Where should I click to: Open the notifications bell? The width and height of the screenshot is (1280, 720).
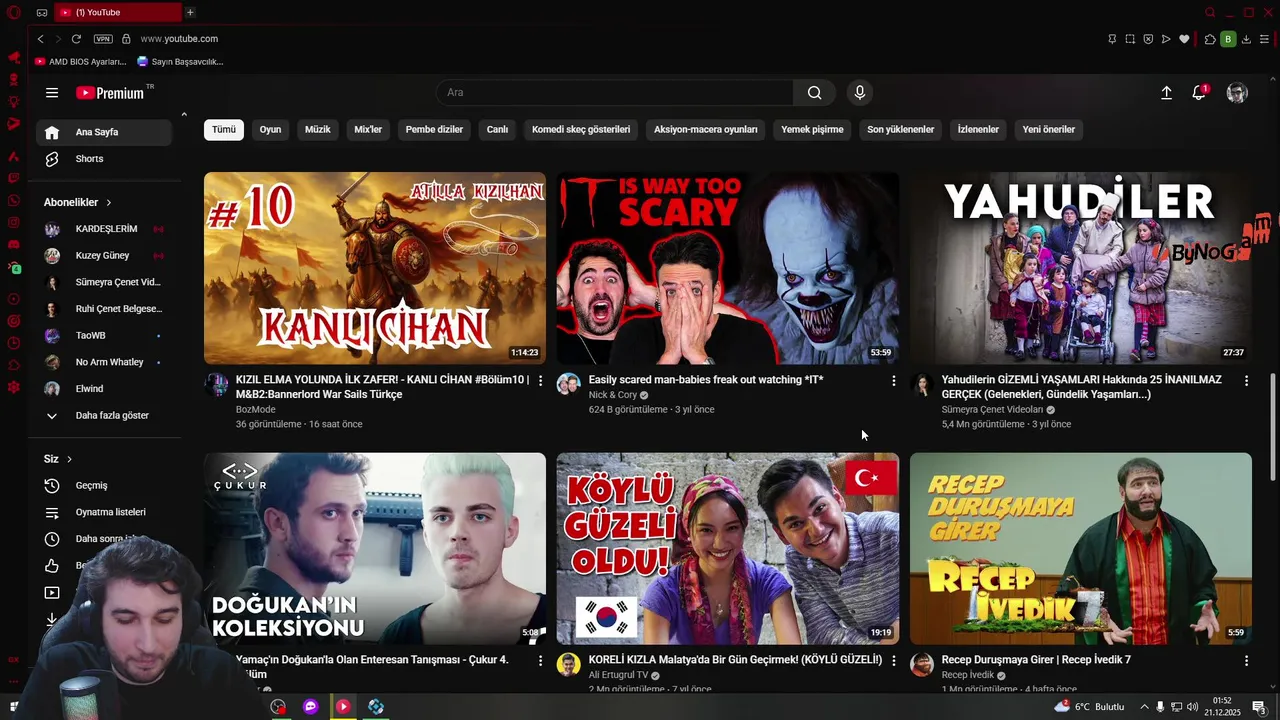click(x=1199, y=93)
